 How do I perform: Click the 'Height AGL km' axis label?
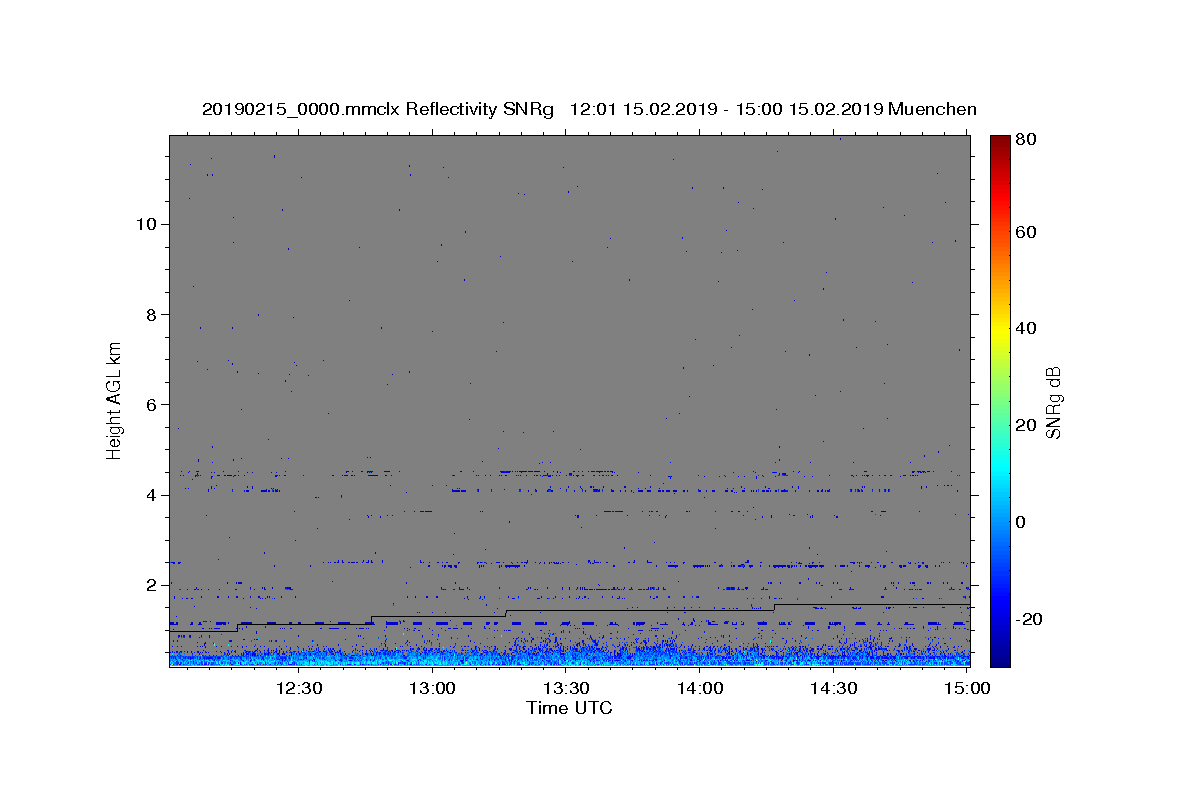115,399
